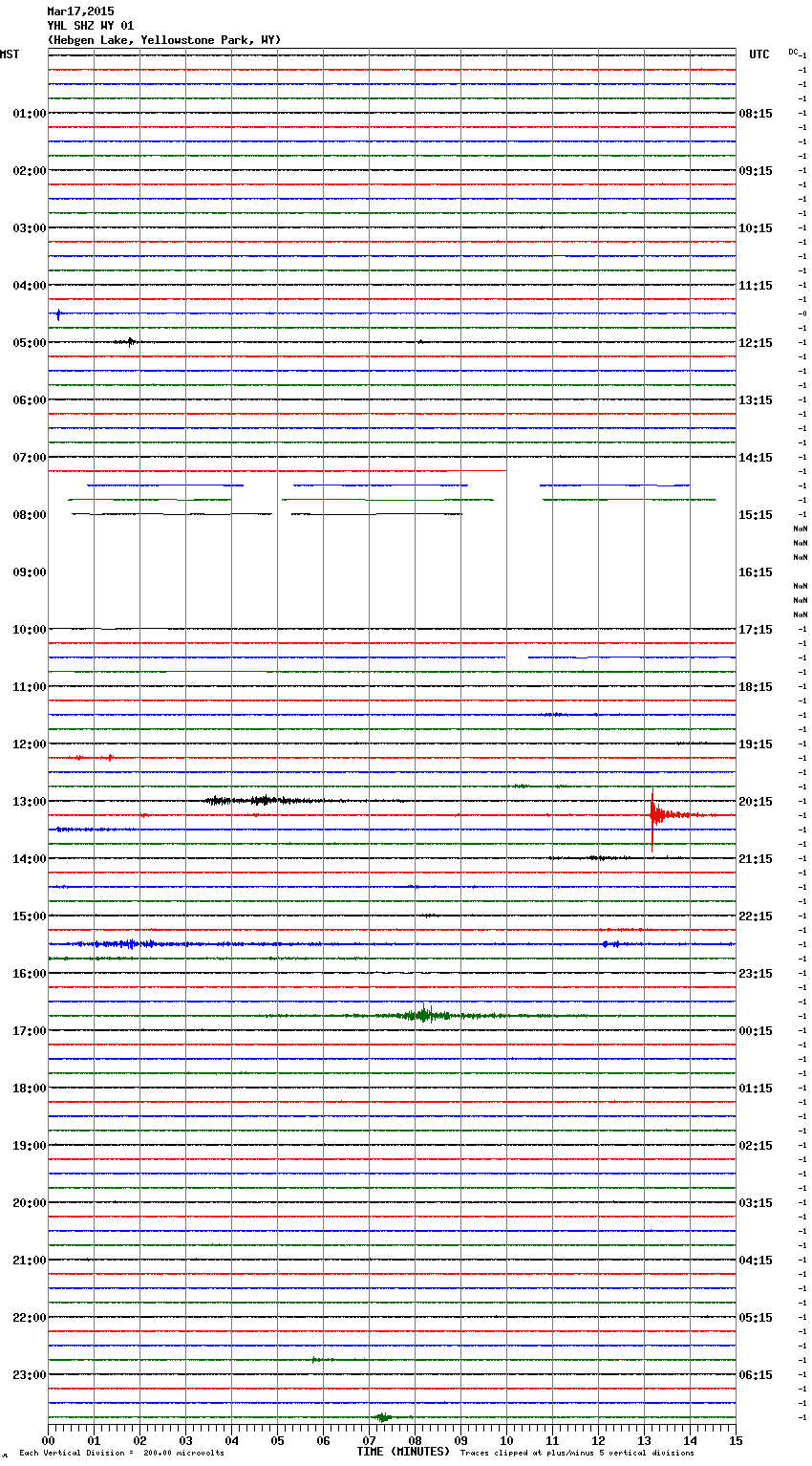
Task: Click minute '15' on the bottom axis
Action: tap(736, 1440)
